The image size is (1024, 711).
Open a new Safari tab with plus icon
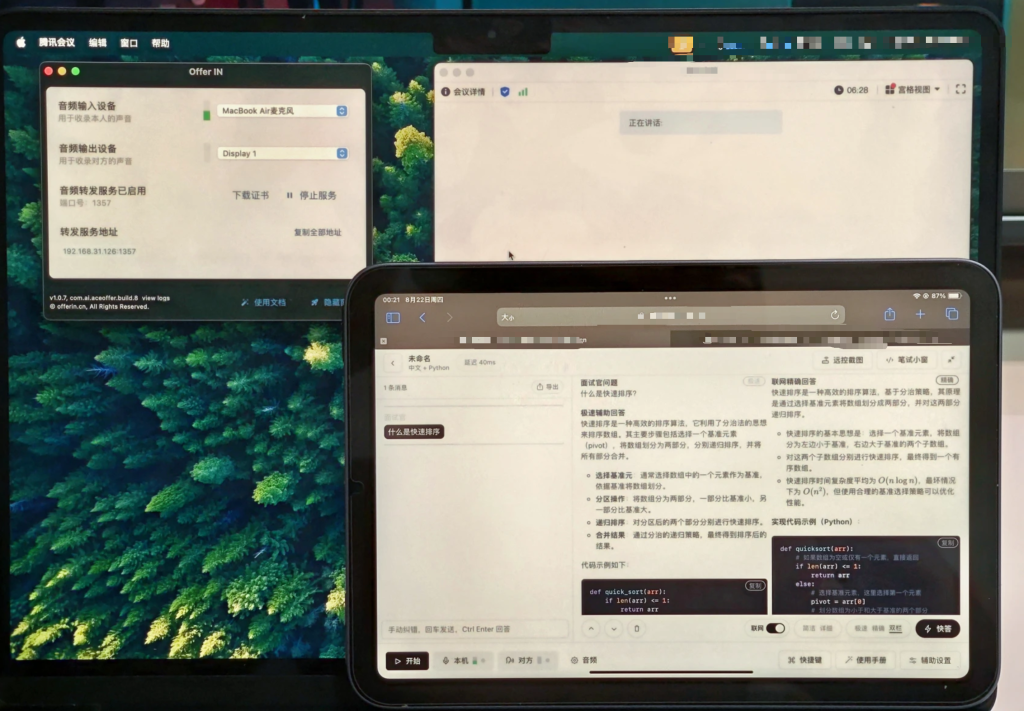tap(920, 315)
